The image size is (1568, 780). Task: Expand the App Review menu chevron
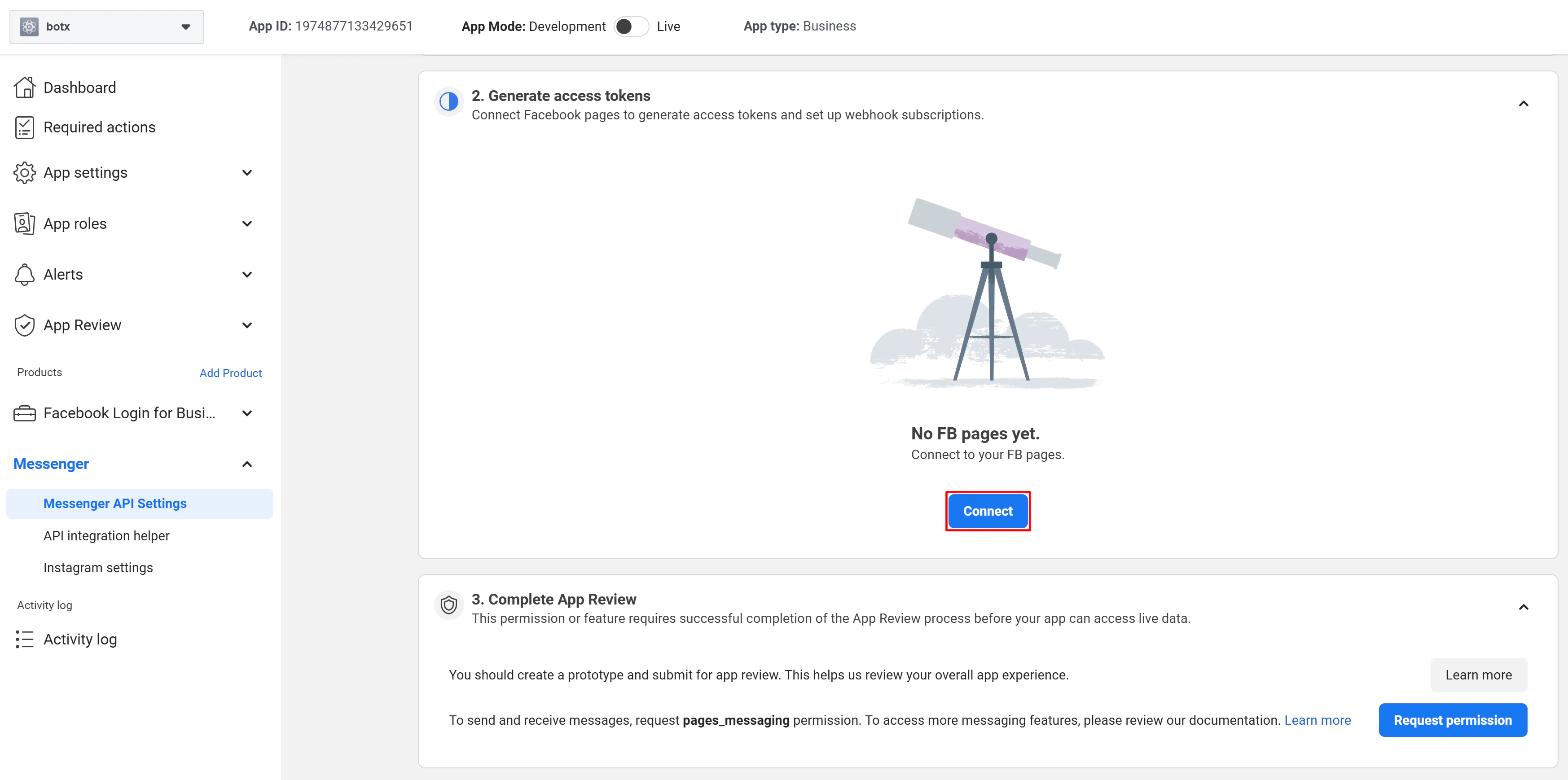tap(247, 325)
